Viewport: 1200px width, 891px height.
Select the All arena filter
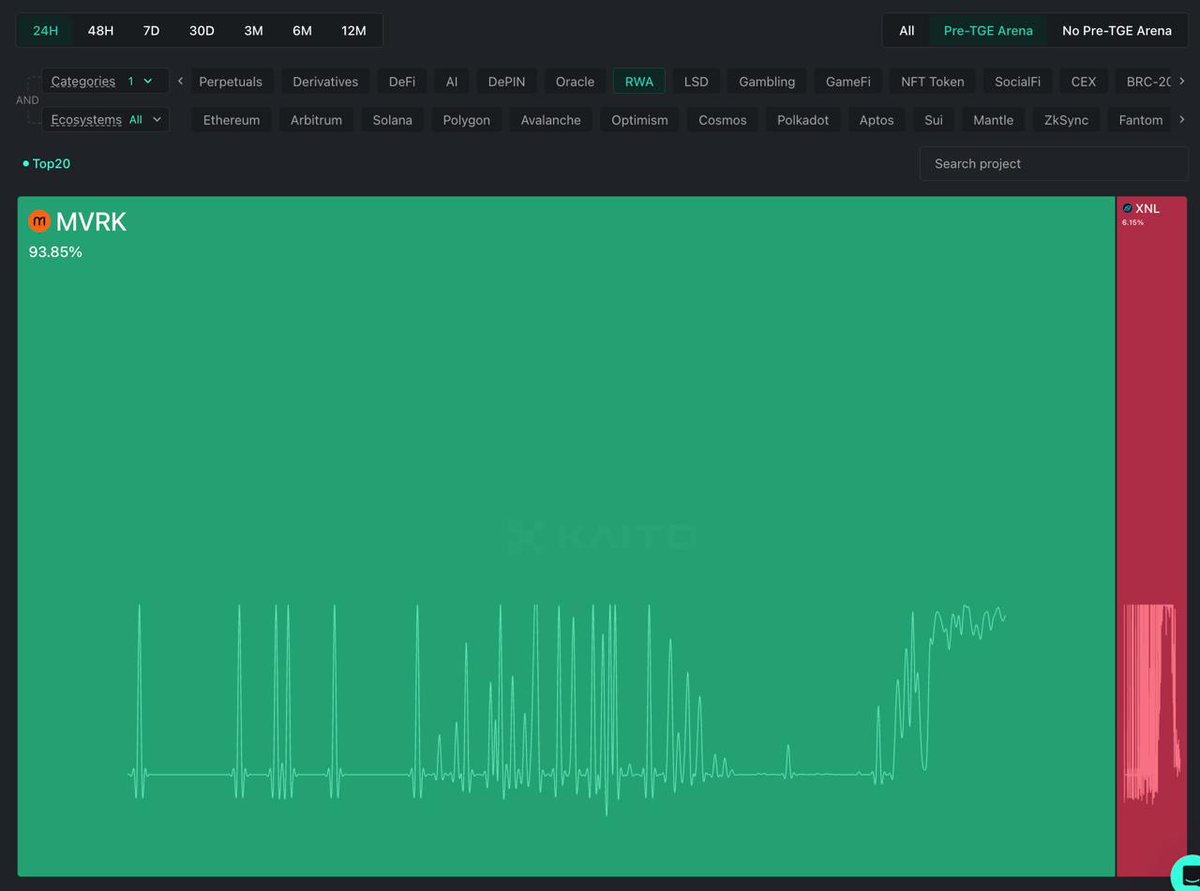click(906, 31)
